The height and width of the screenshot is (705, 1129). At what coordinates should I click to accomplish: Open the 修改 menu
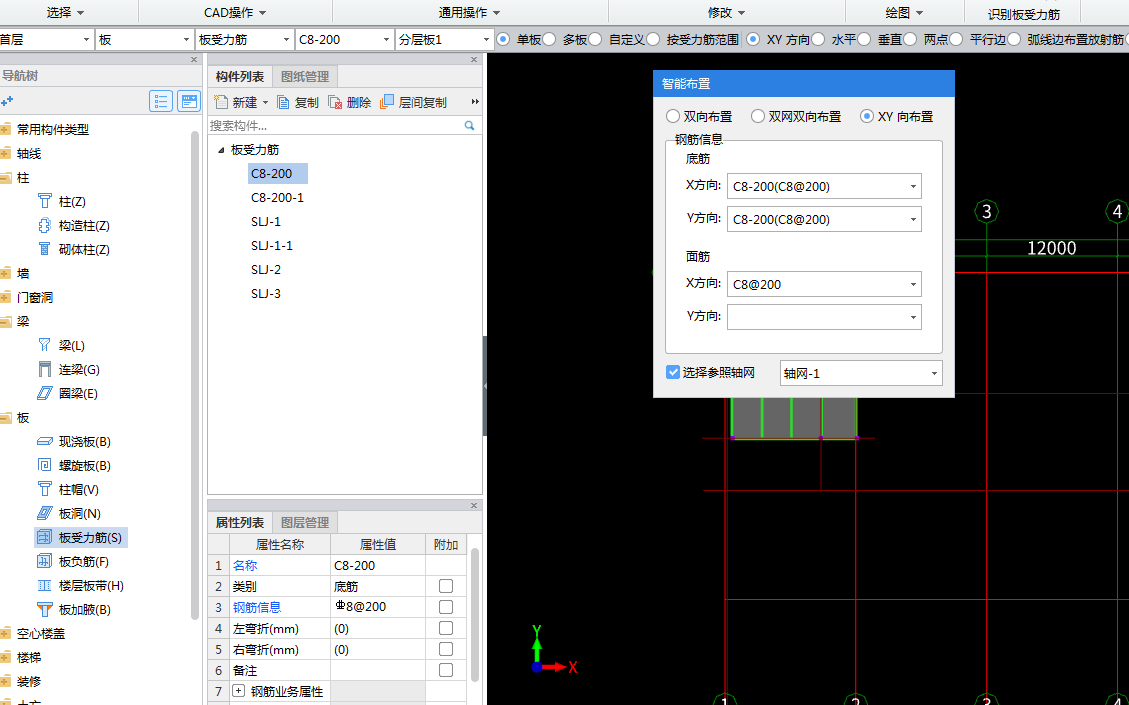coord(726,12)
